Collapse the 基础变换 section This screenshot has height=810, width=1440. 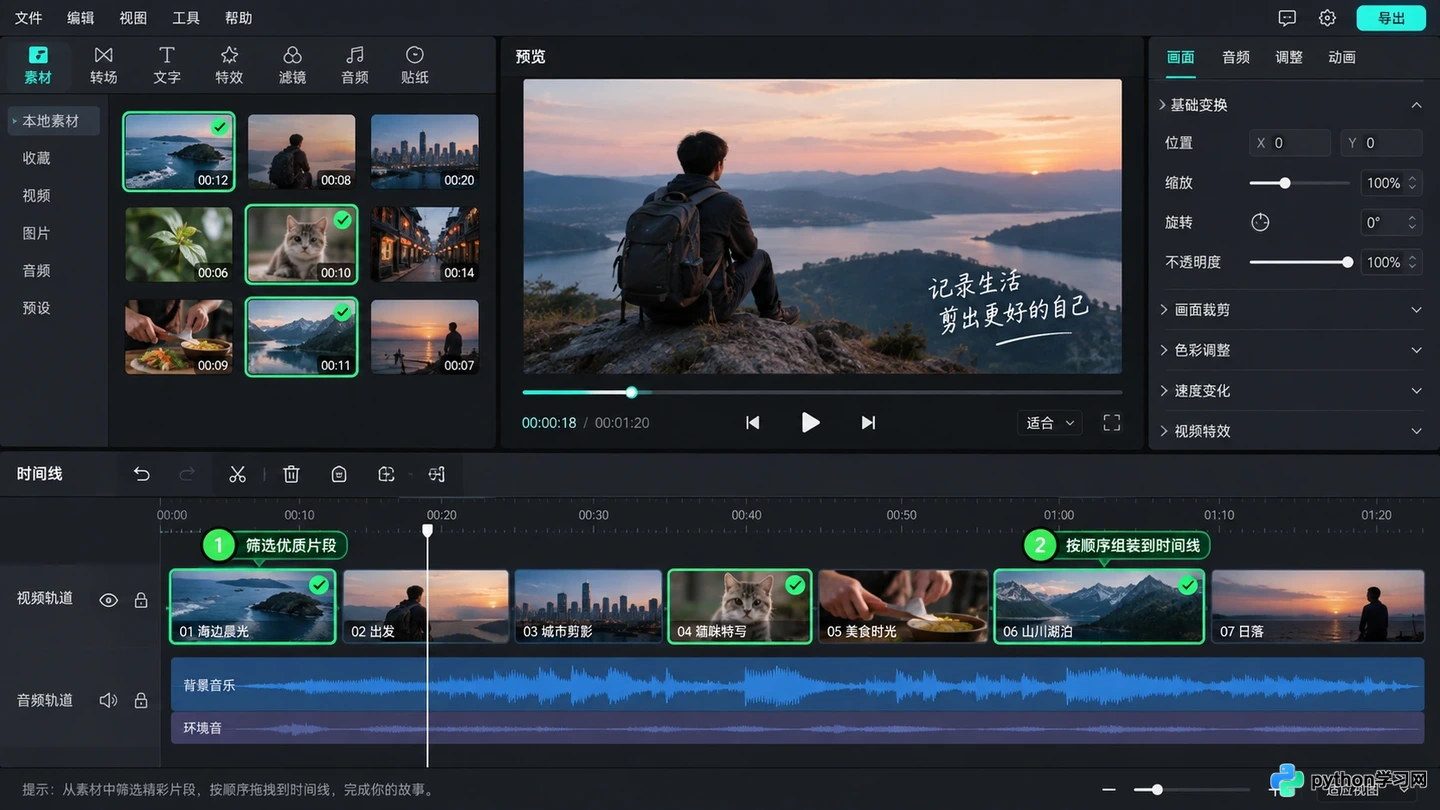click(x=1290, y=105)
